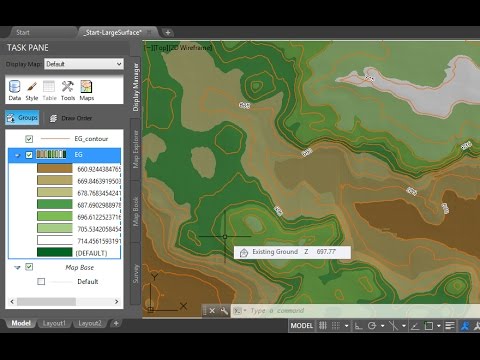The height and width of the screenshot is (360, 480).
Task: Click the Groups view button
Action: tap(22, 118)
